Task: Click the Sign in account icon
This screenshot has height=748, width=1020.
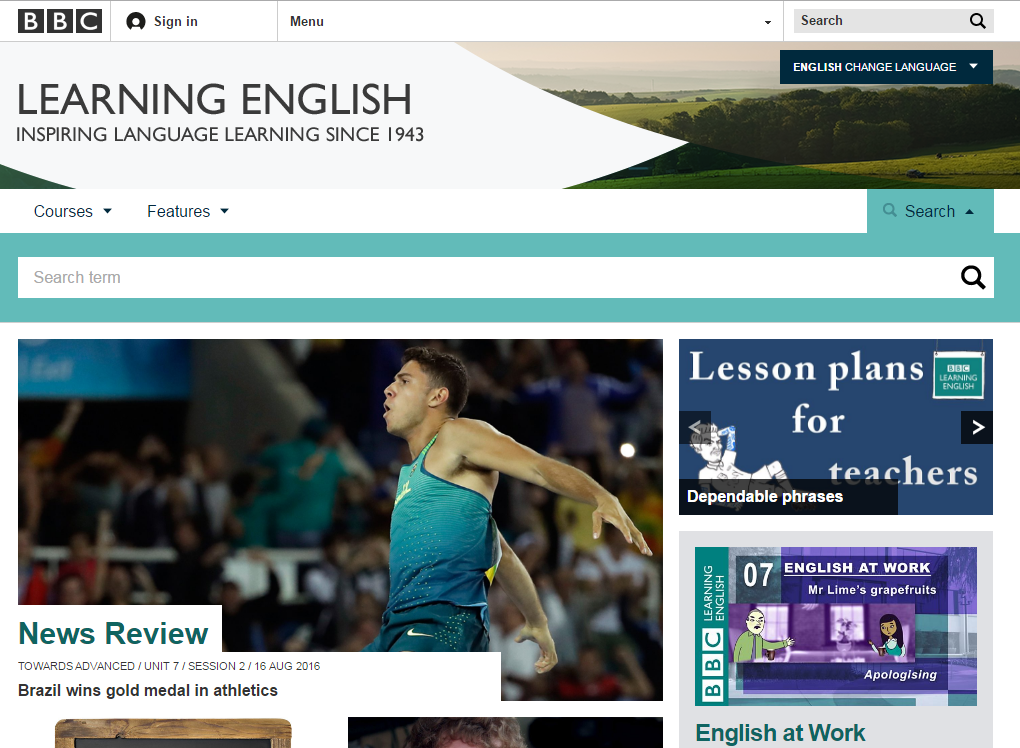Action: pyautogui.click(x=135, y=21)
